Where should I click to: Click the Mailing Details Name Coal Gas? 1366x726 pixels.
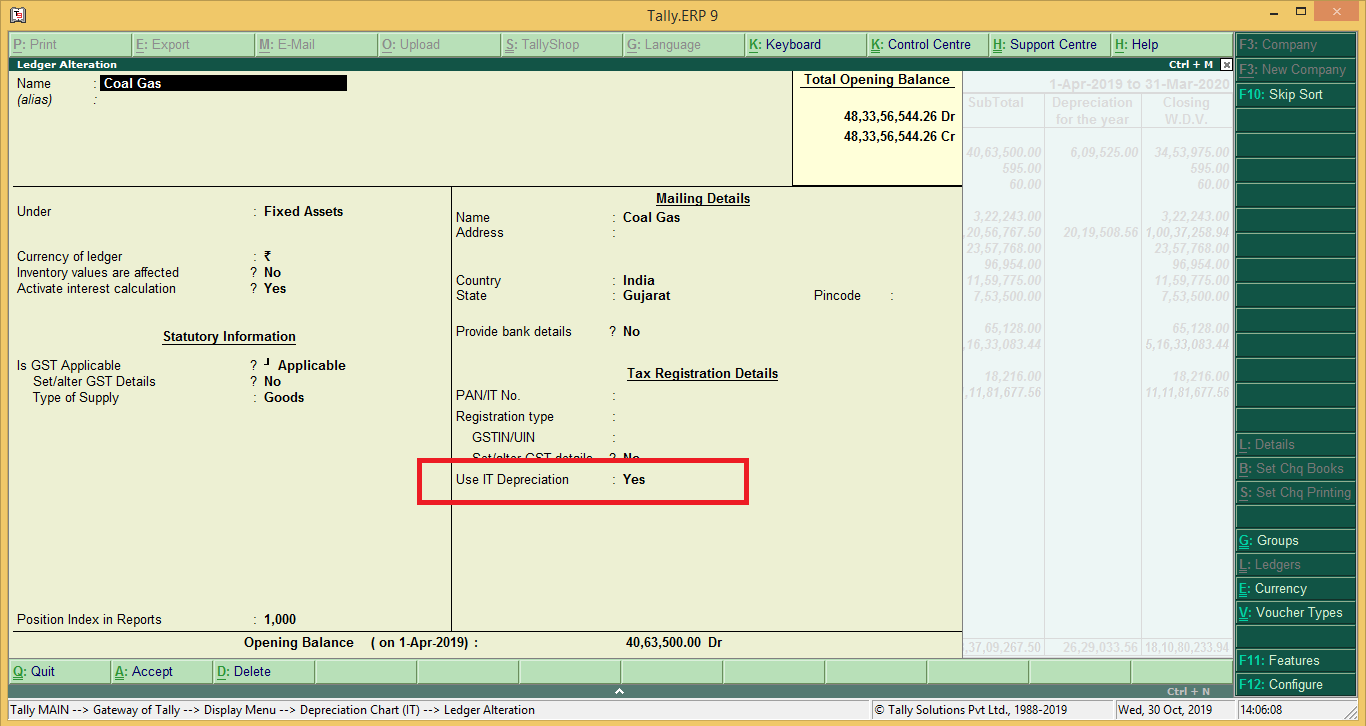[651, 217]
